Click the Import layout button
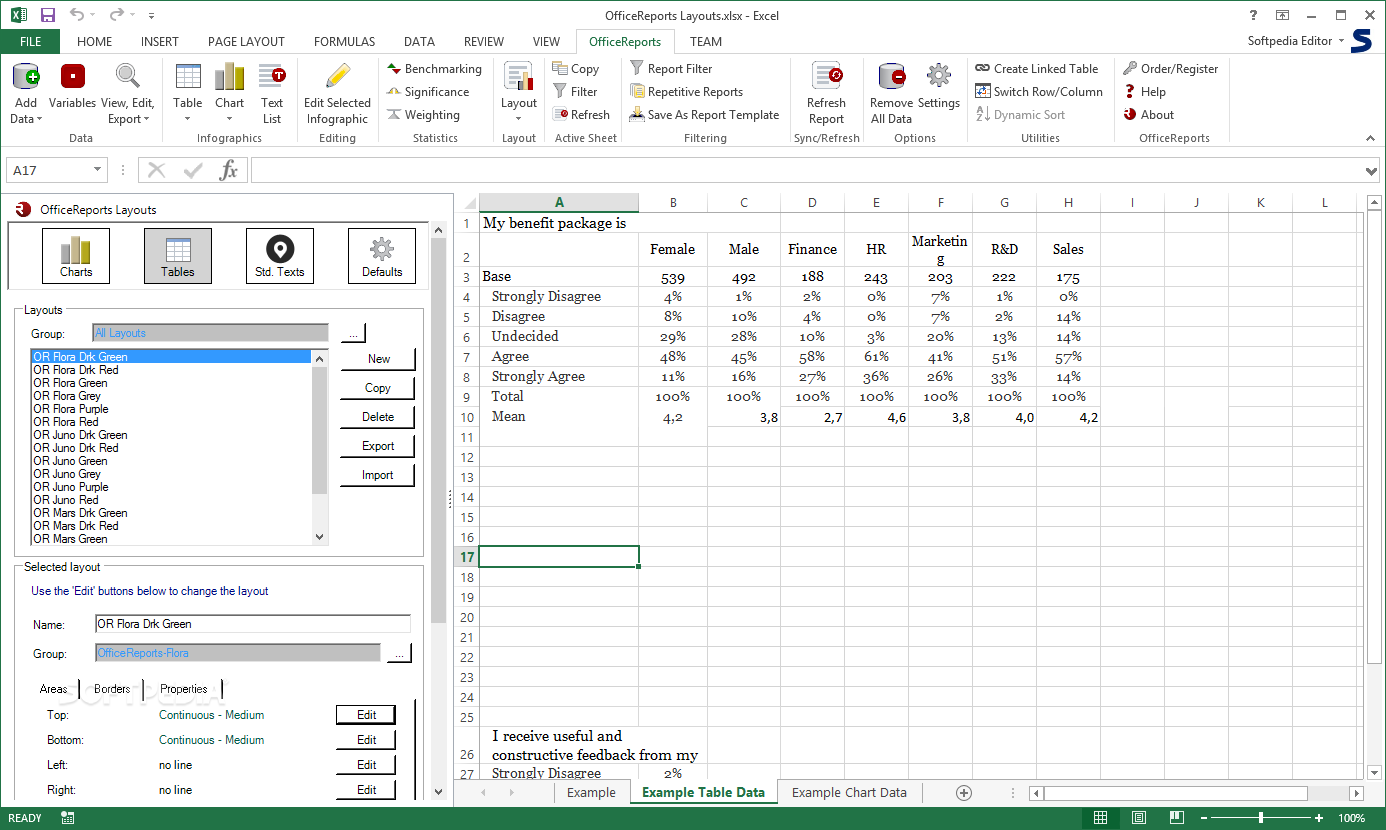The image size is (1386, 830). 378,475
